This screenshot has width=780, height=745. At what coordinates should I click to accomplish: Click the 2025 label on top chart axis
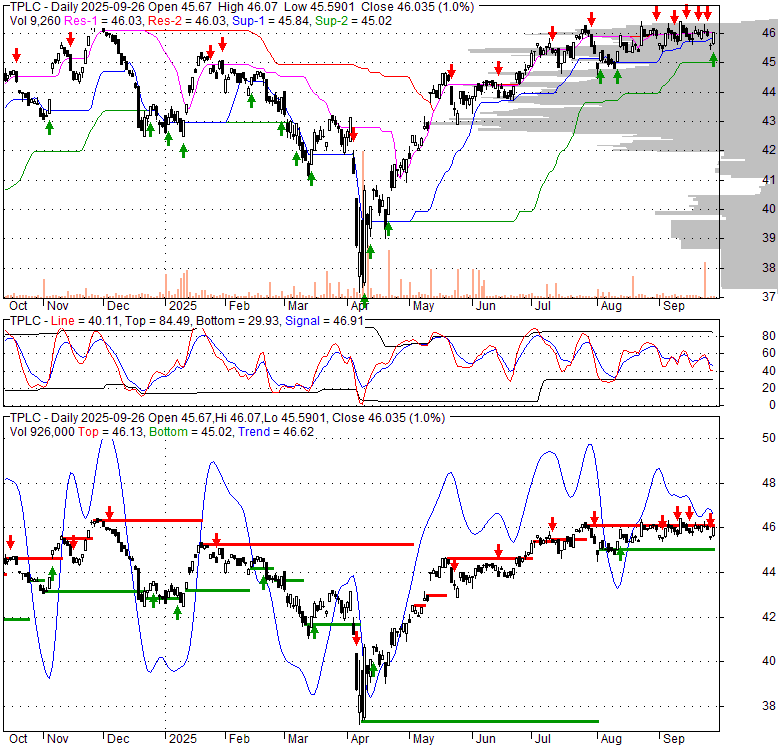click(183, 306)
